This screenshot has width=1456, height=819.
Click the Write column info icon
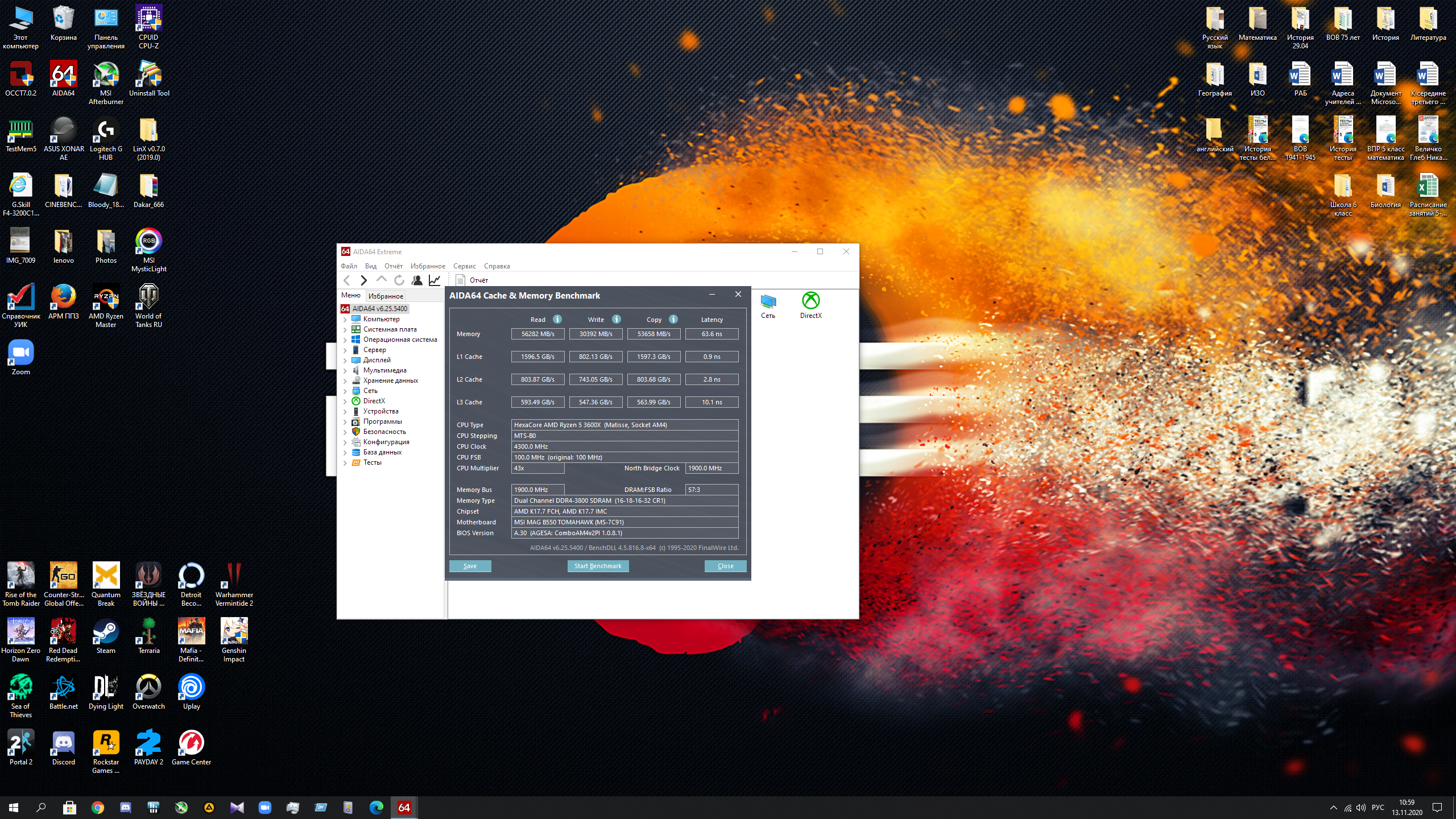coord(617,319)
